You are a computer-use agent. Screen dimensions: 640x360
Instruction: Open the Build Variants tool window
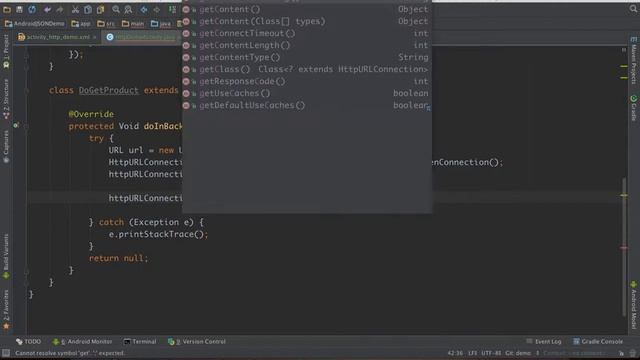tap(6, 256)
